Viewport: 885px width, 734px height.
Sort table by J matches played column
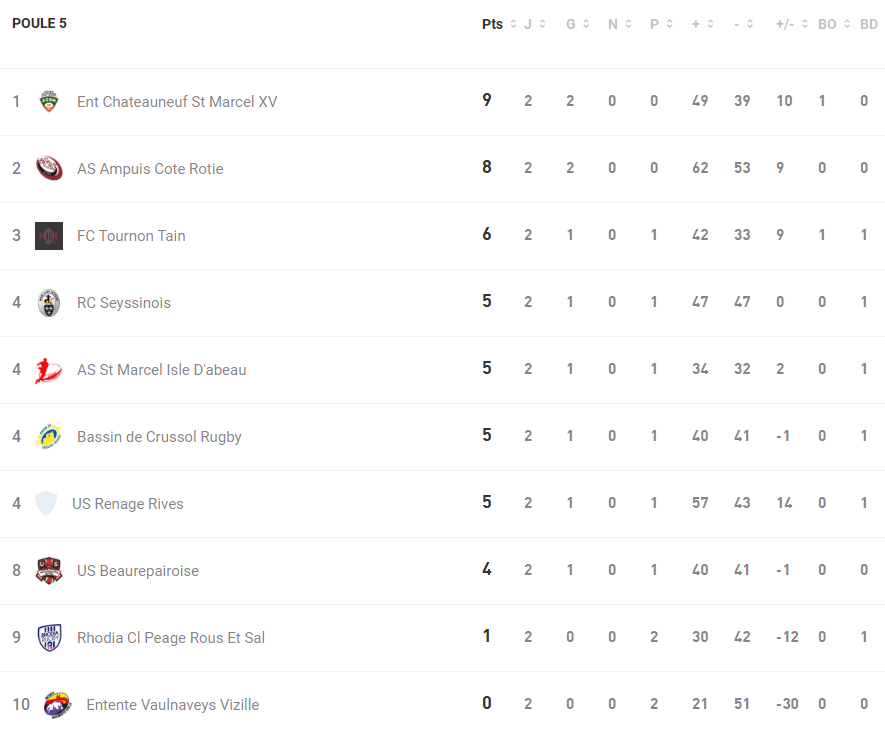[x=534, y=24]
